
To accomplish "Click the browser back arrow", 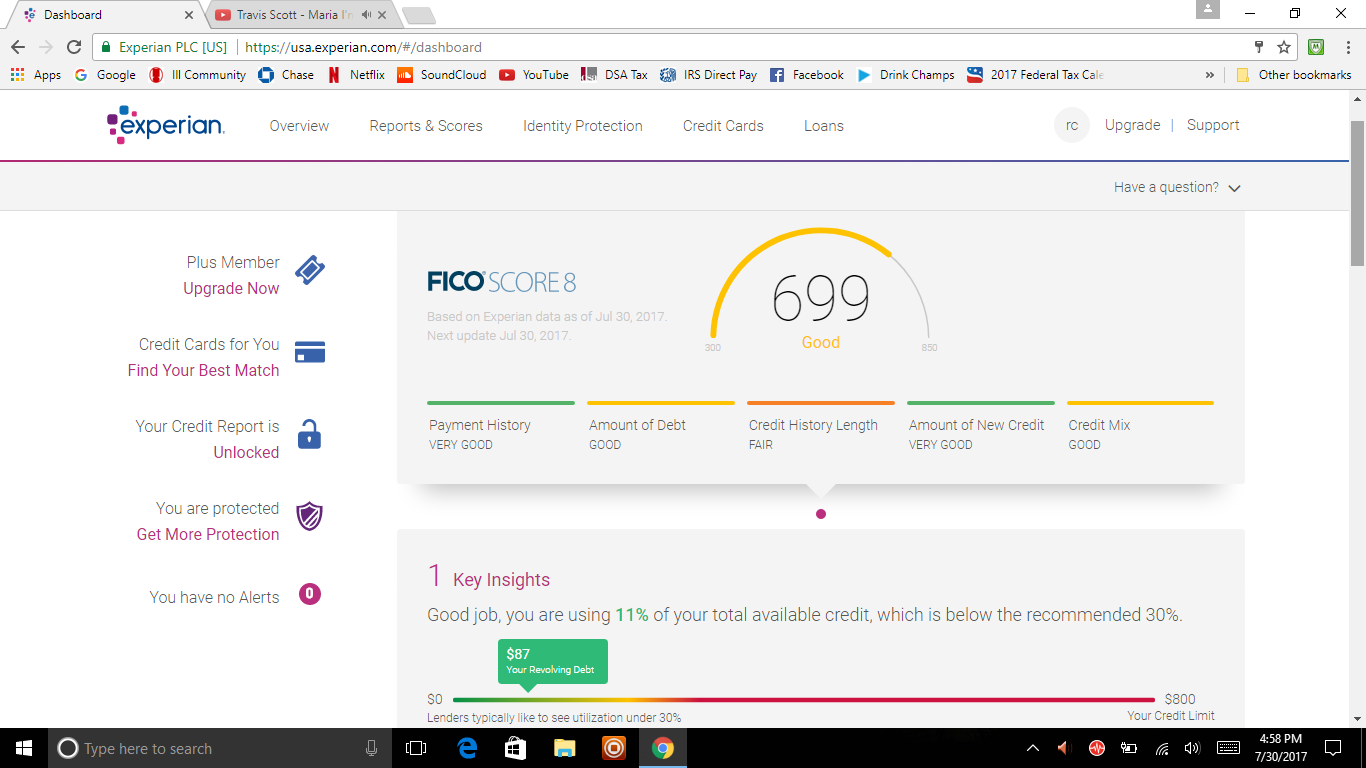I will point(18,47).
